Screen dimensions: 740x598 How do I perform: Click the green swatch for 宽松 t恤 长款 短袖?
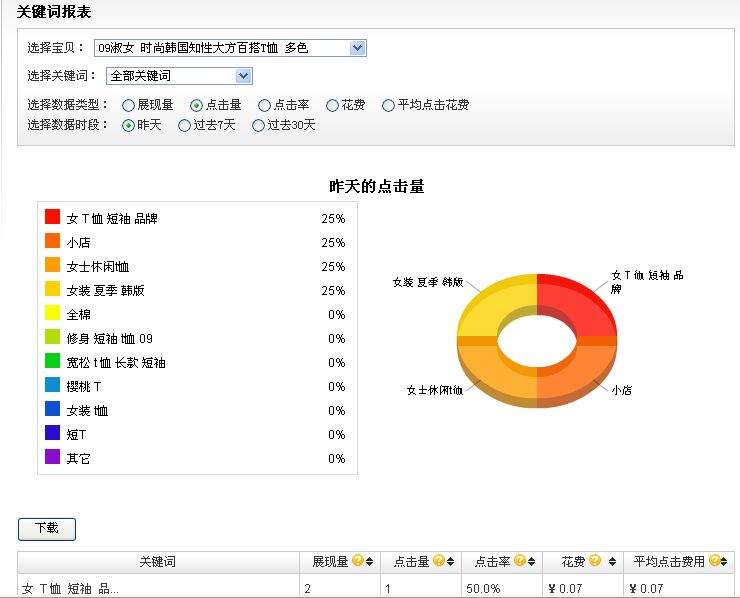point(53,361)
